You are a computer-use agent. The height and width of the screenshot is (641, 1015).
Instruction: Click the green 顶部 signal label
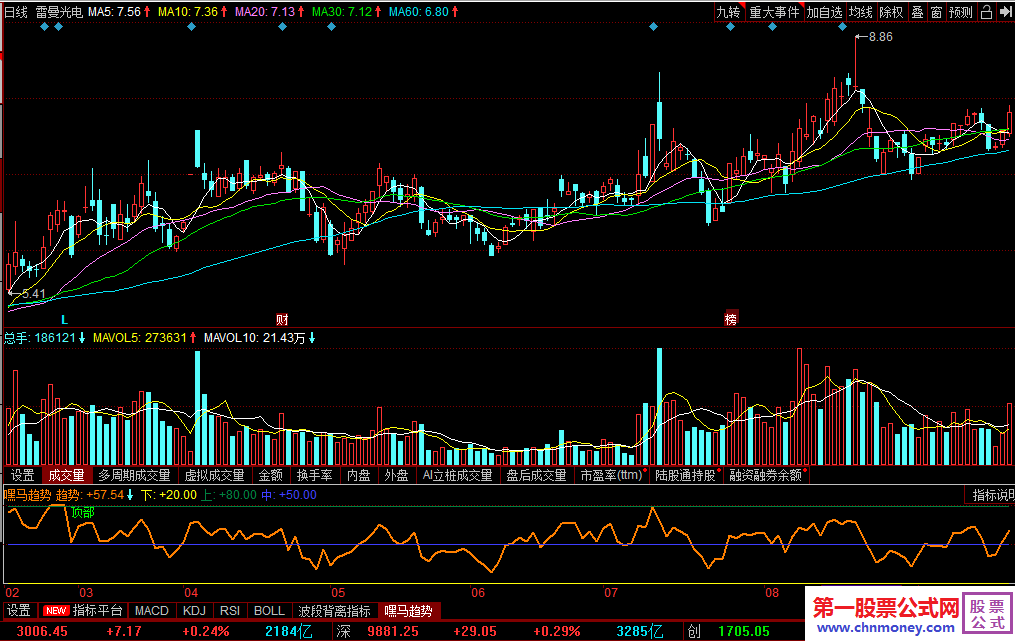click(83, 513)
